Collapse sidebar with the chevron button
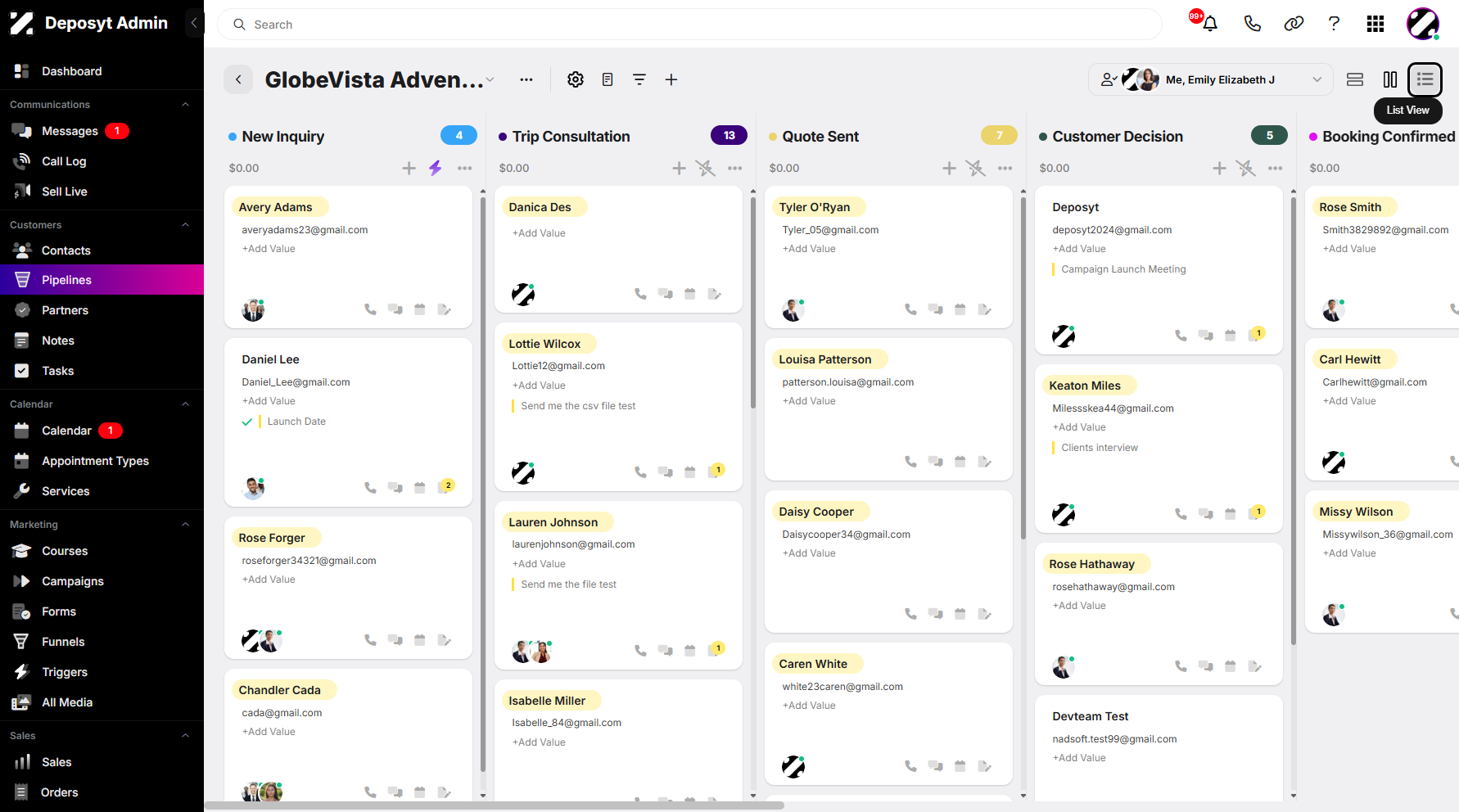This screenshot has width=1459, height=812. 194,23
